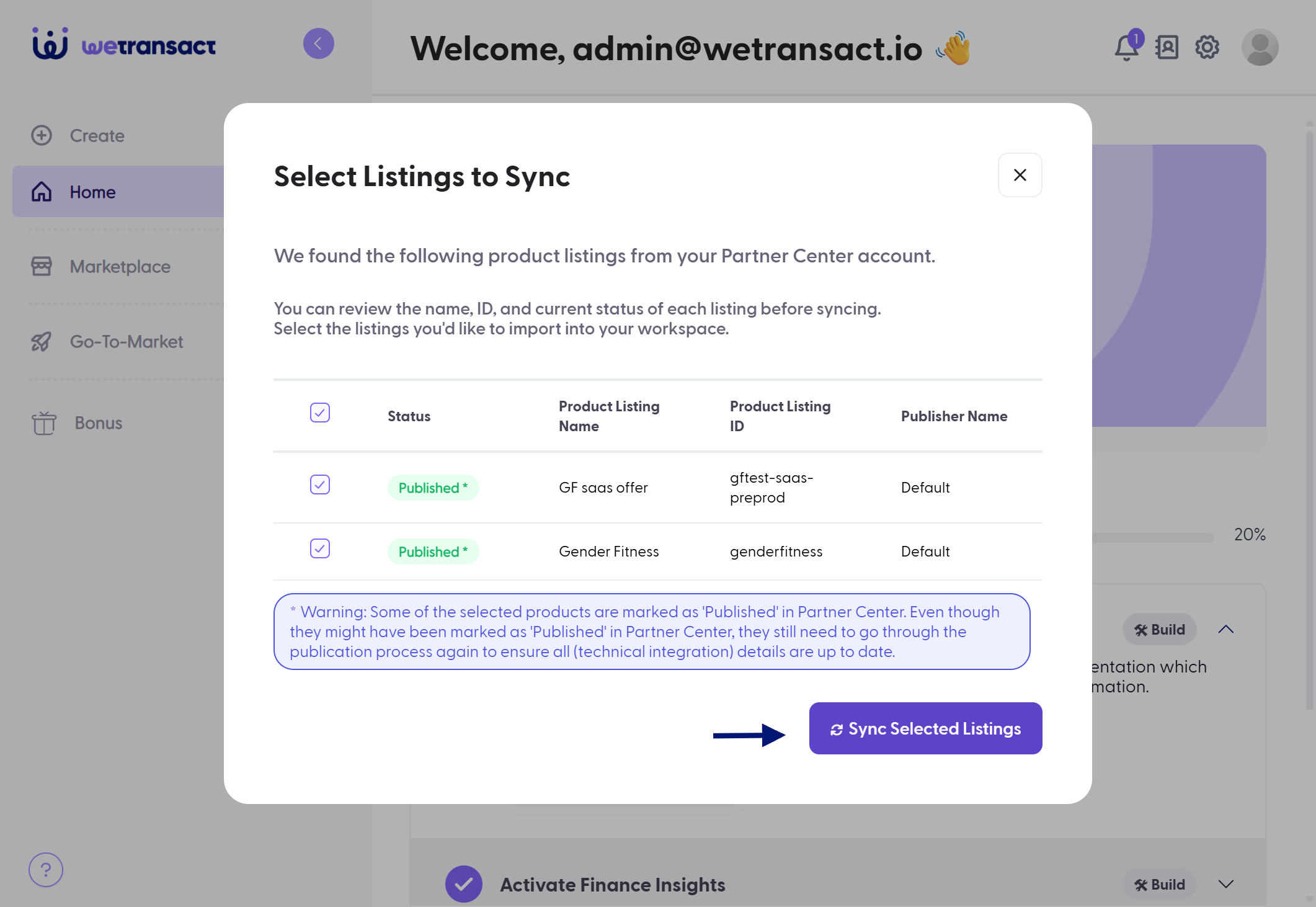Click the wetransact logo
The height and width of the screenshot is (907, 1316).
coord(124,45)
